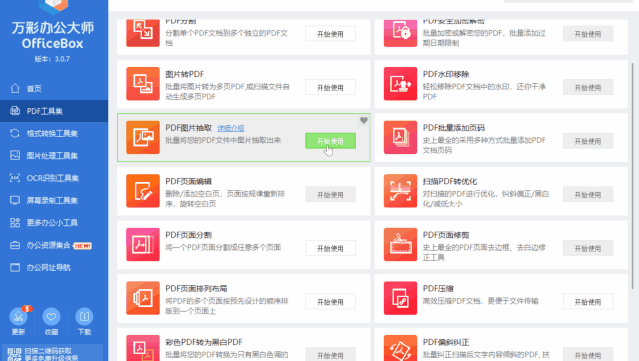Favorite PDF图片抽取 with the heart icon
The image size is (639, 361).
click(x=364, y=120)
